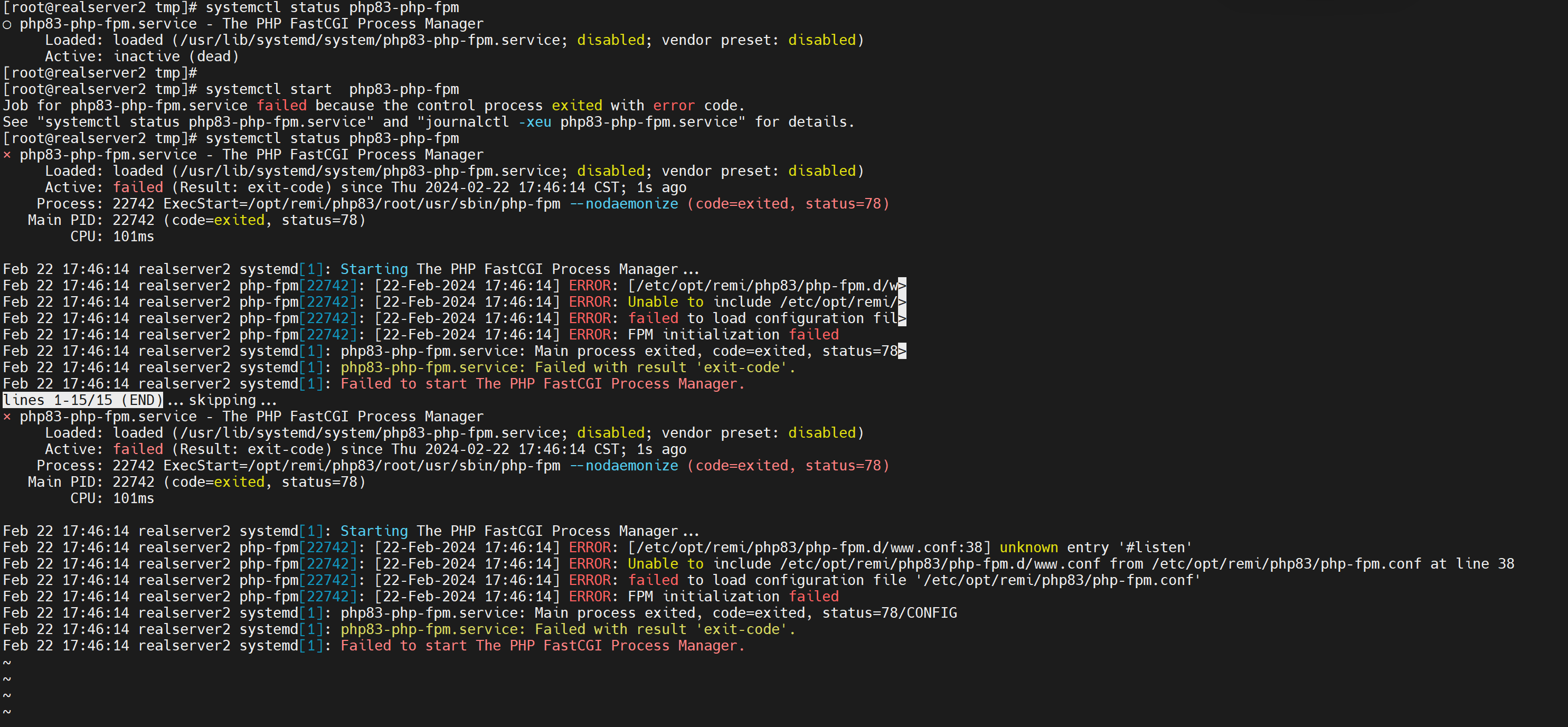The image size is (1568, 727).
Task: Click 'status=78/CONFIG' in the systemd log
Action: tap(889, 613)
